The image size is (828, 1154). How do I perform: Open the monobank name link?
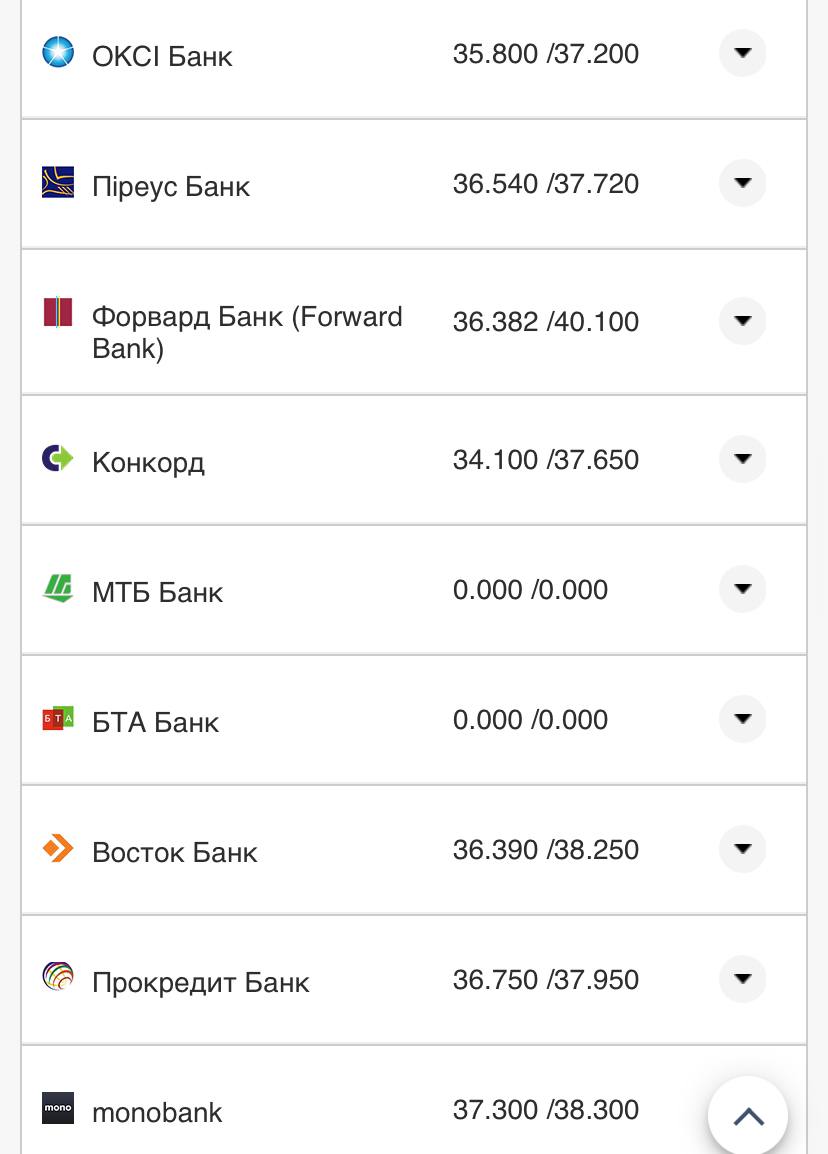[157, 1112]
